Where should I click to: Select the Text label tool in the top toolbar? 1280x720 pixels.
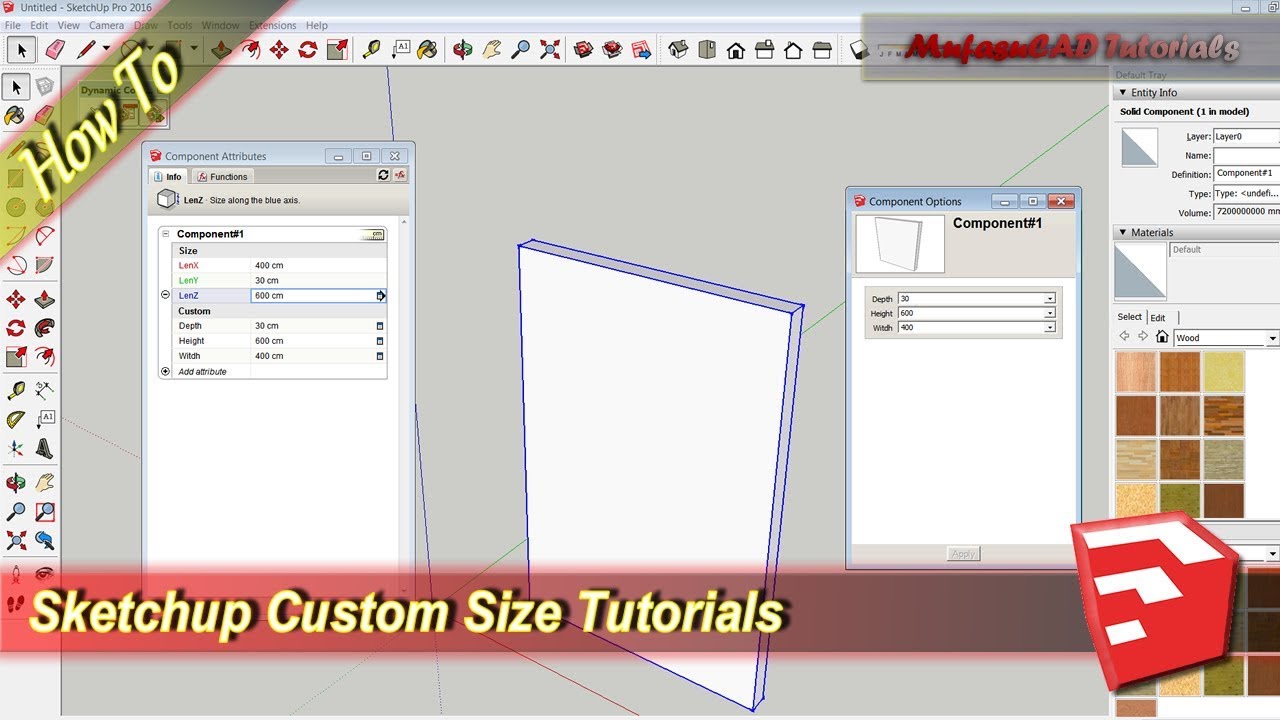pos(400,49)
